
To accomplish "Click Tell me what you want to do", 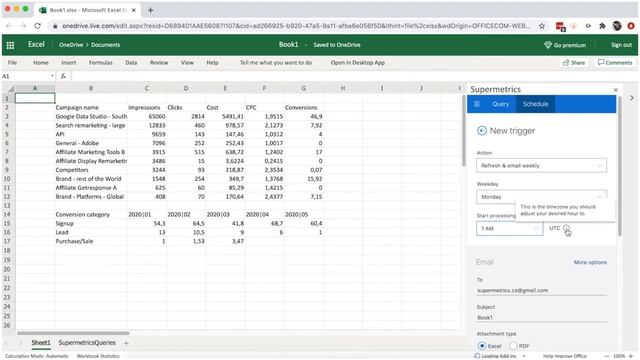I will 276,63.
